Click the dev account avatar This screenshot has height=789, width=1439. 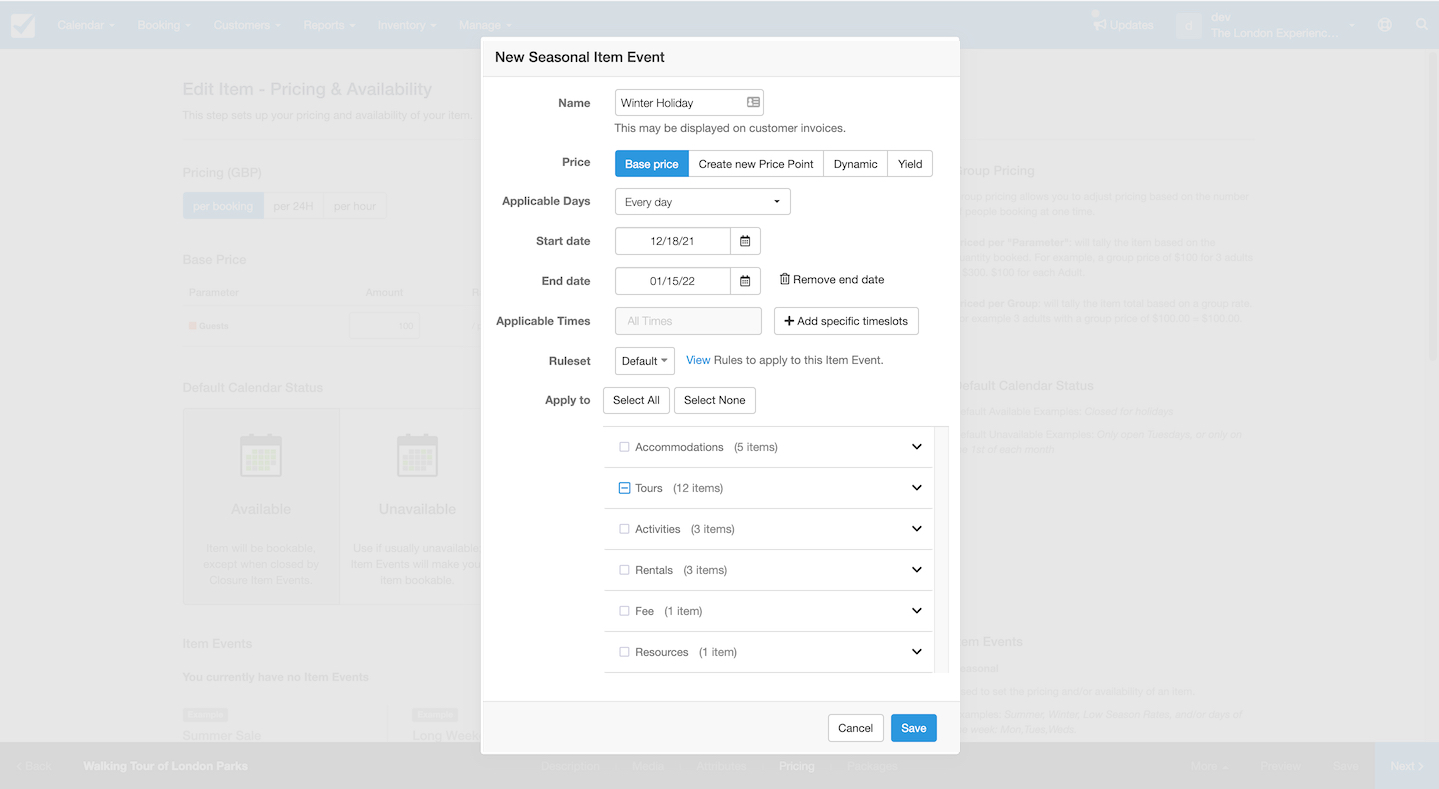[1189, 25]
